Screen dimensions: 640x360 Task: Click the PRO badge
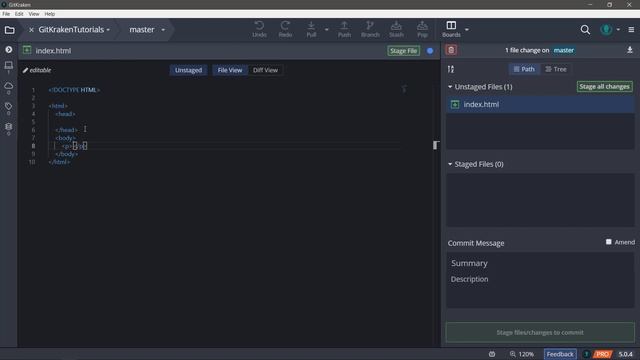(x=602, y=354)
